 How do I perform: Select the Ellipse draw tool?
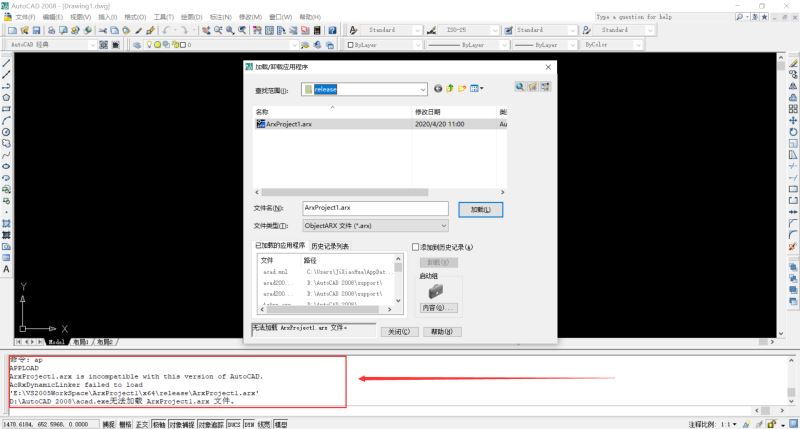coord(6,166)
